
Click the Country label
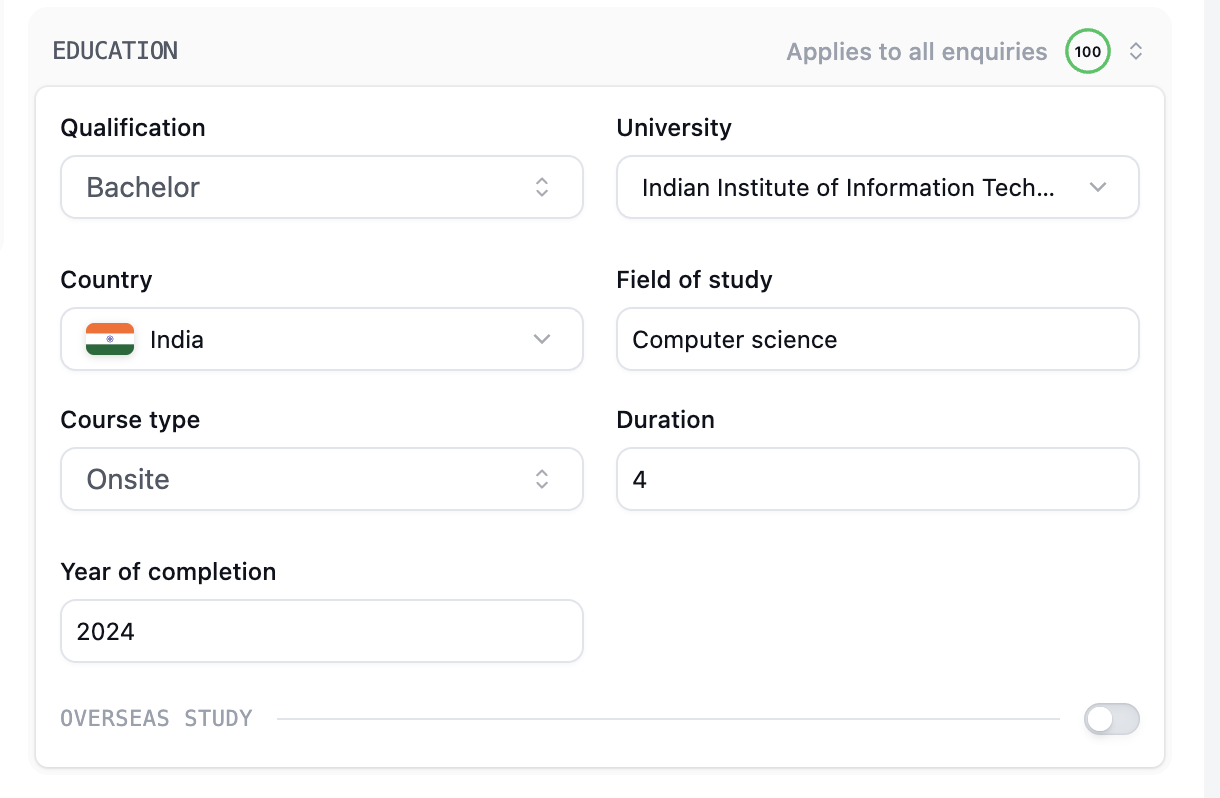click(x=107, y=280)
